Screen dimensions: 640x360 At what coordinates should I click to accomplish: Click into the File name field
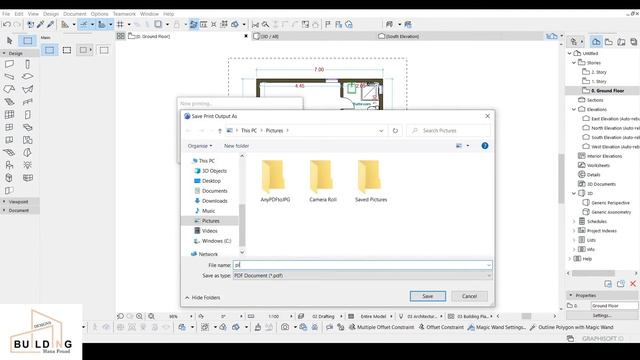click(362, 265)
